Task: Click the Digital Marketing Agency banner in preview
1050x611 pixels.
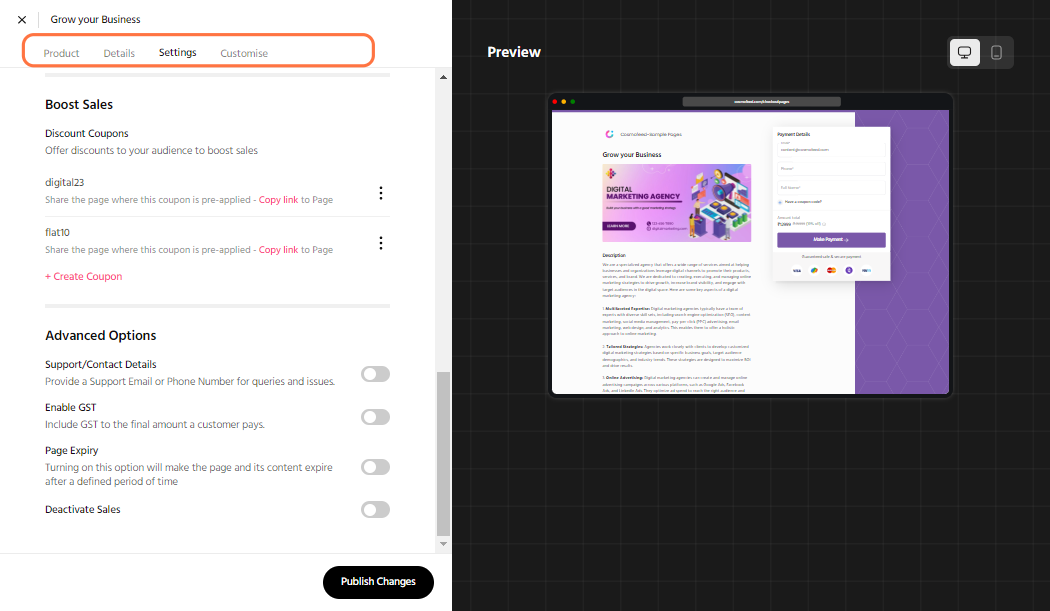Action: (676, 203)
